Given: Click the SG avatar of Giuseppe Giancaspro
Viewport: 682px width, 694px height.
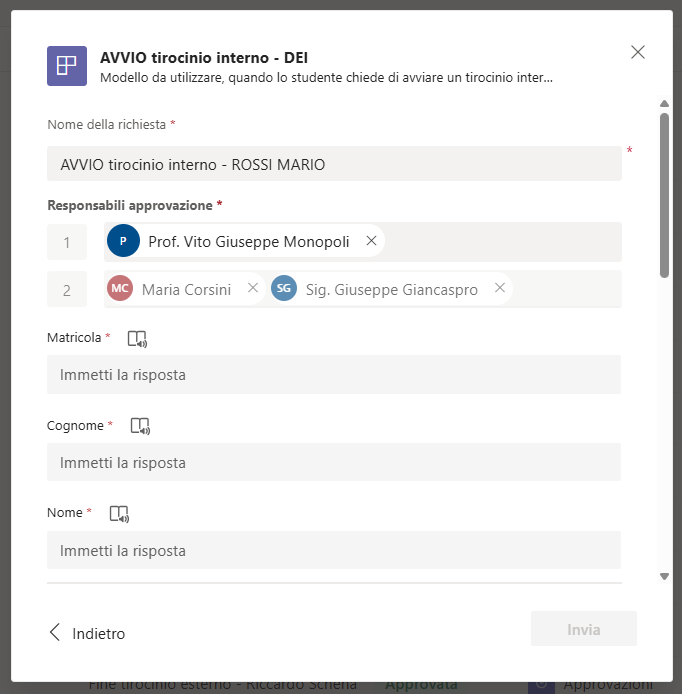Looking at the screenshot, I should click(x=284, y=289).
